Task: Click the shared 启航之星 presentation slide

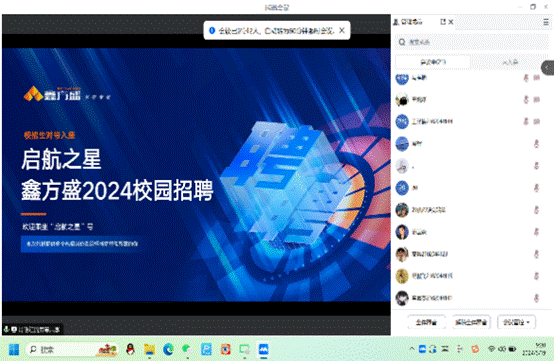Action: click(196, 174)
